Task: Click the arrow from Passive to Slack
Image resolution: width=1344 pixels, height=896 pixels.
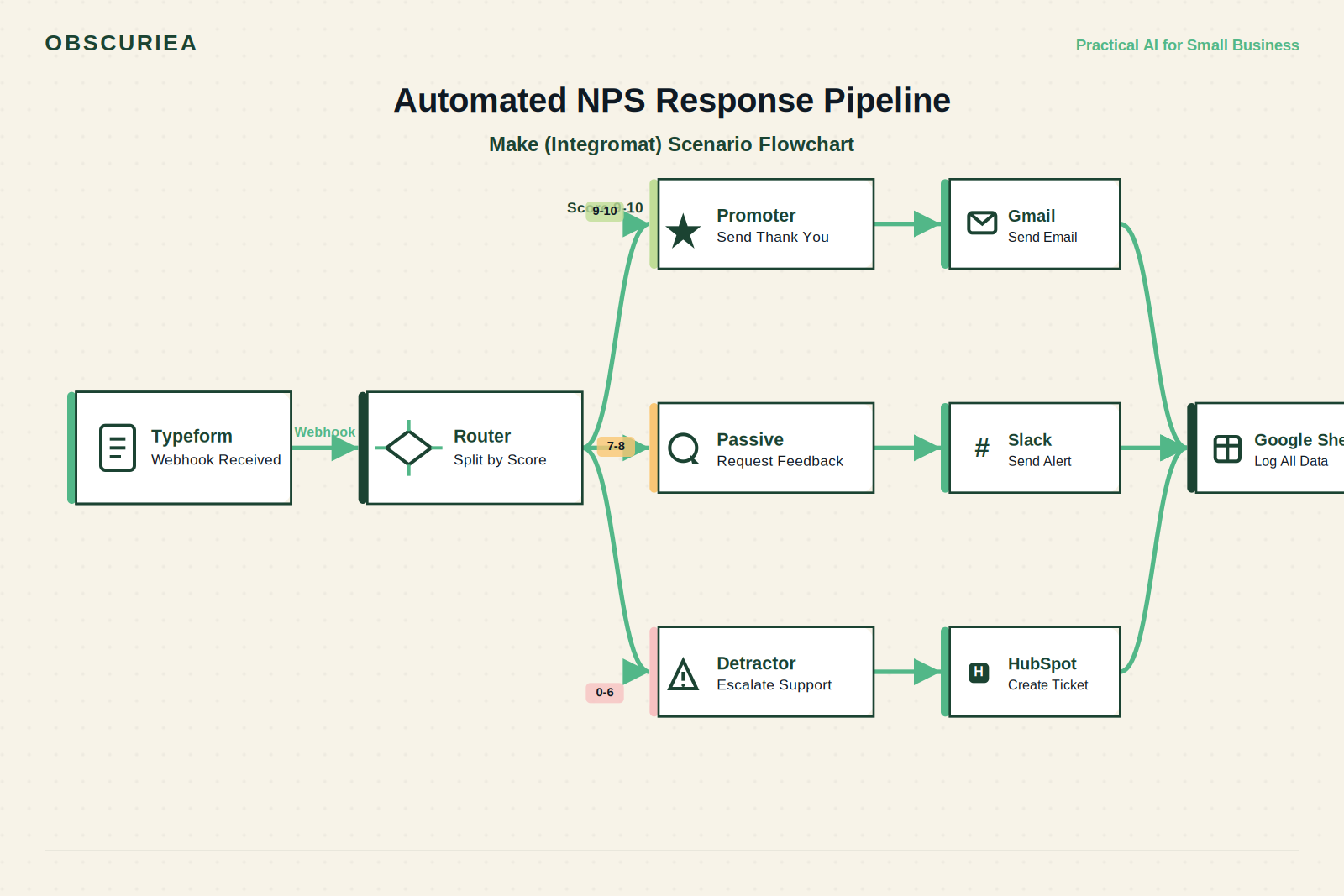Action: pyautogui.click(x=907, y=448)
